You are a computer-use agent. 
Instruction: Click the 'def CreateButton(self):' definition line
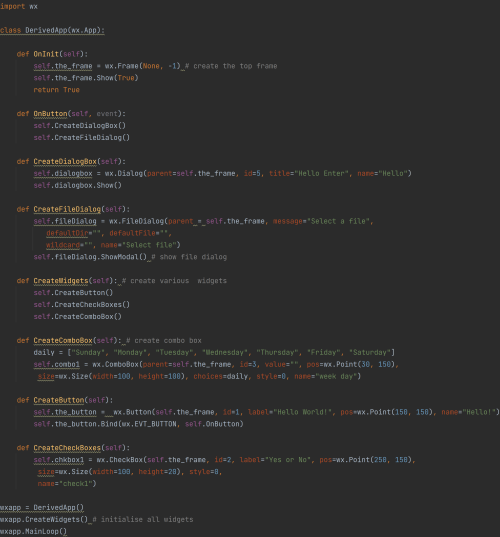pyautogui.click(x=65, y=400)
